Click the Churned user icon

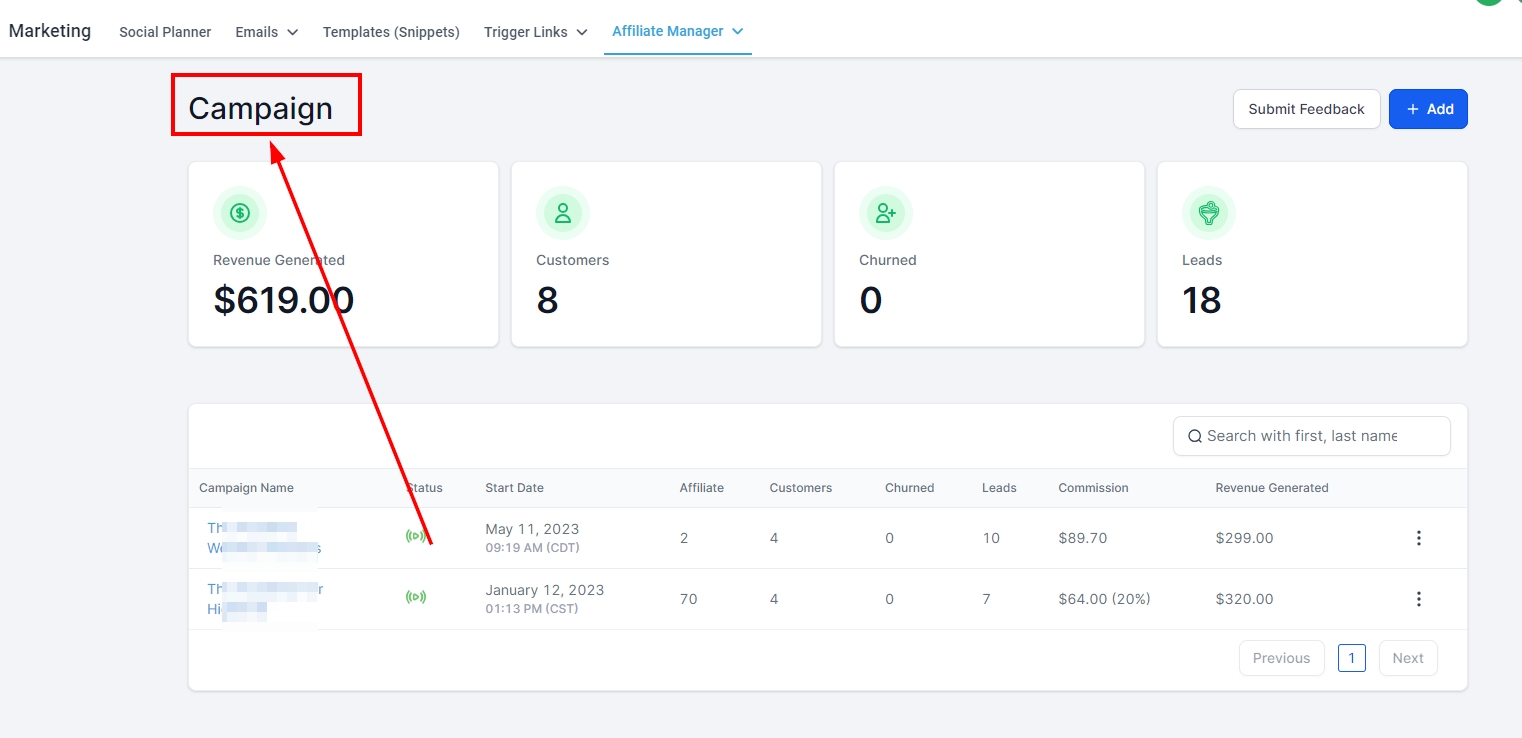click(886, 213)
